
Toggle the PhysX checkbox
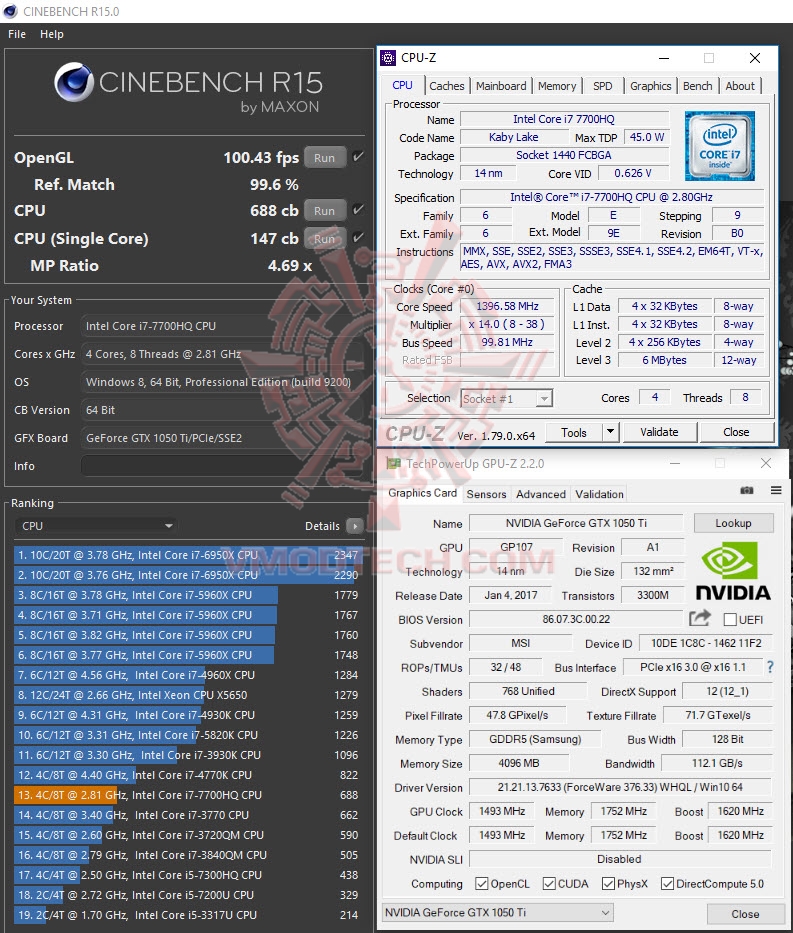coord(608,884)
